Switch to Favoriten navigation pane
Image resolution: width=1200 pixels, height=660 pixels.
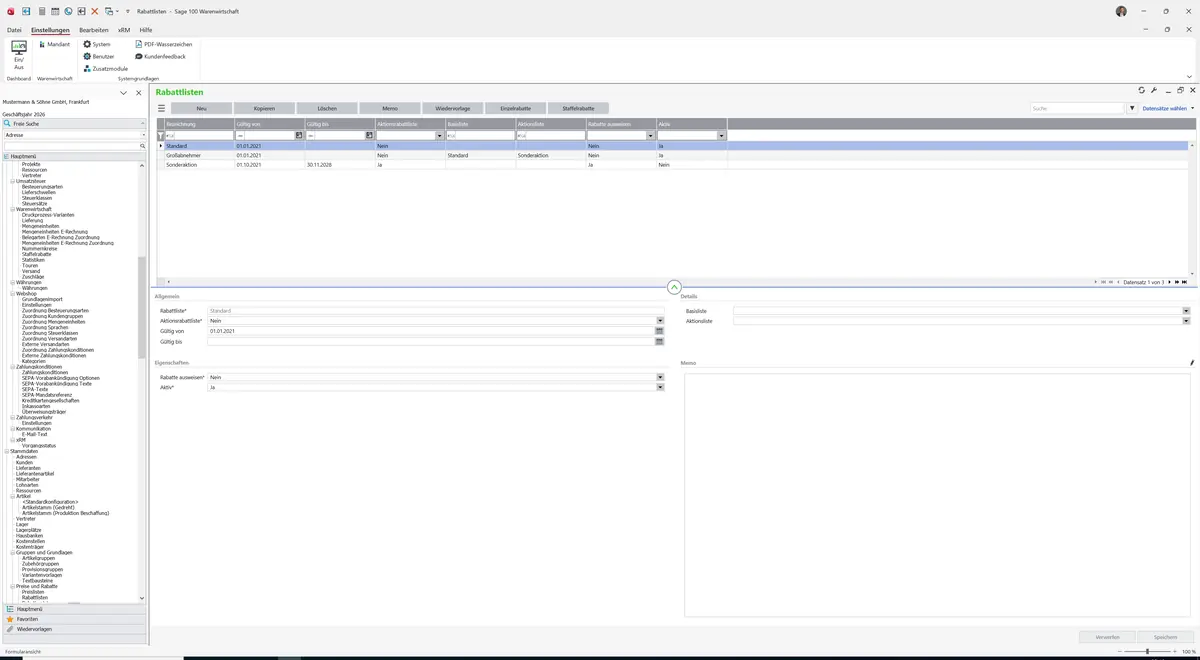click(74, 619)
